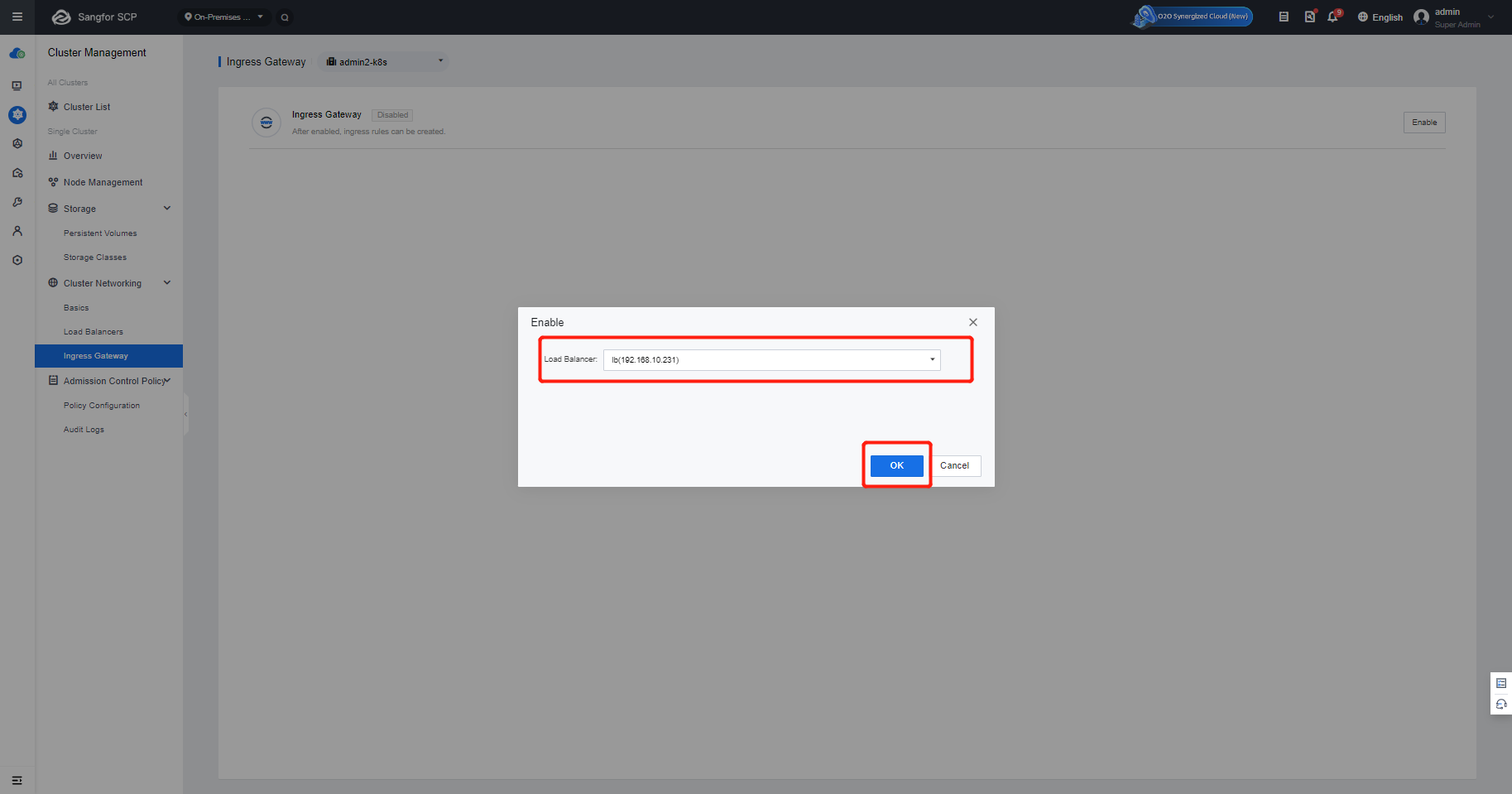1512x794 pixels.
Task: Click the Cluster Networking globe icon
Action: point(53,283)
